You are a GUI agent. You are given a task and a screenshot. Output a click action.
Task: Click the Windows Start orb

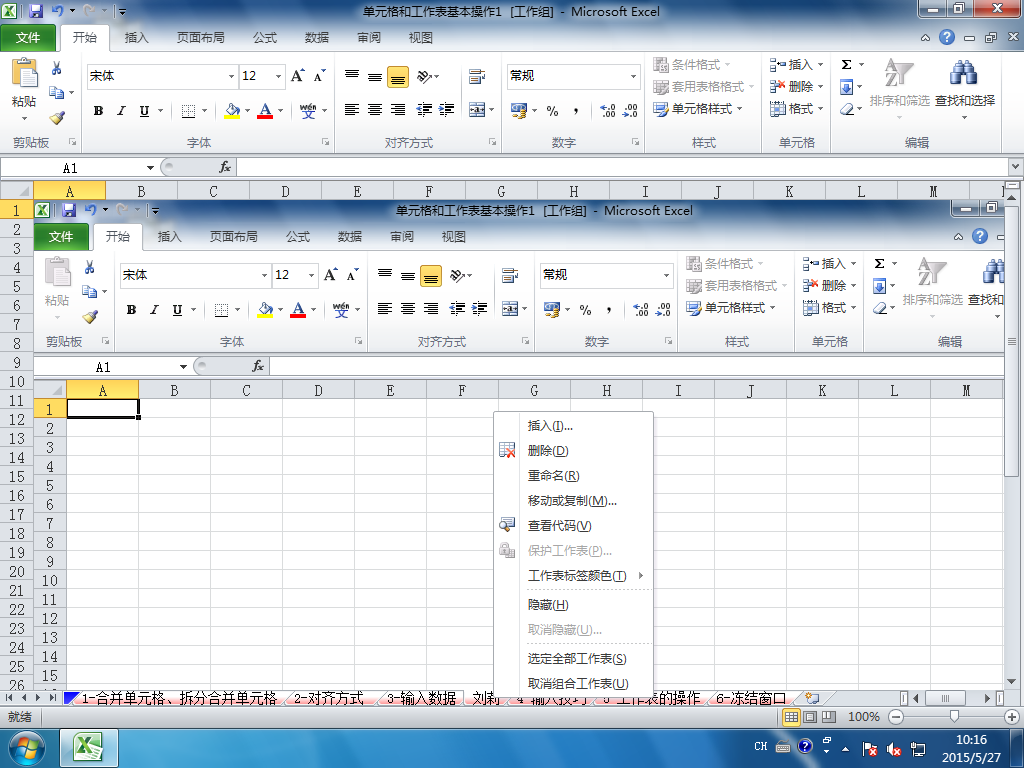tap(27, 748)
